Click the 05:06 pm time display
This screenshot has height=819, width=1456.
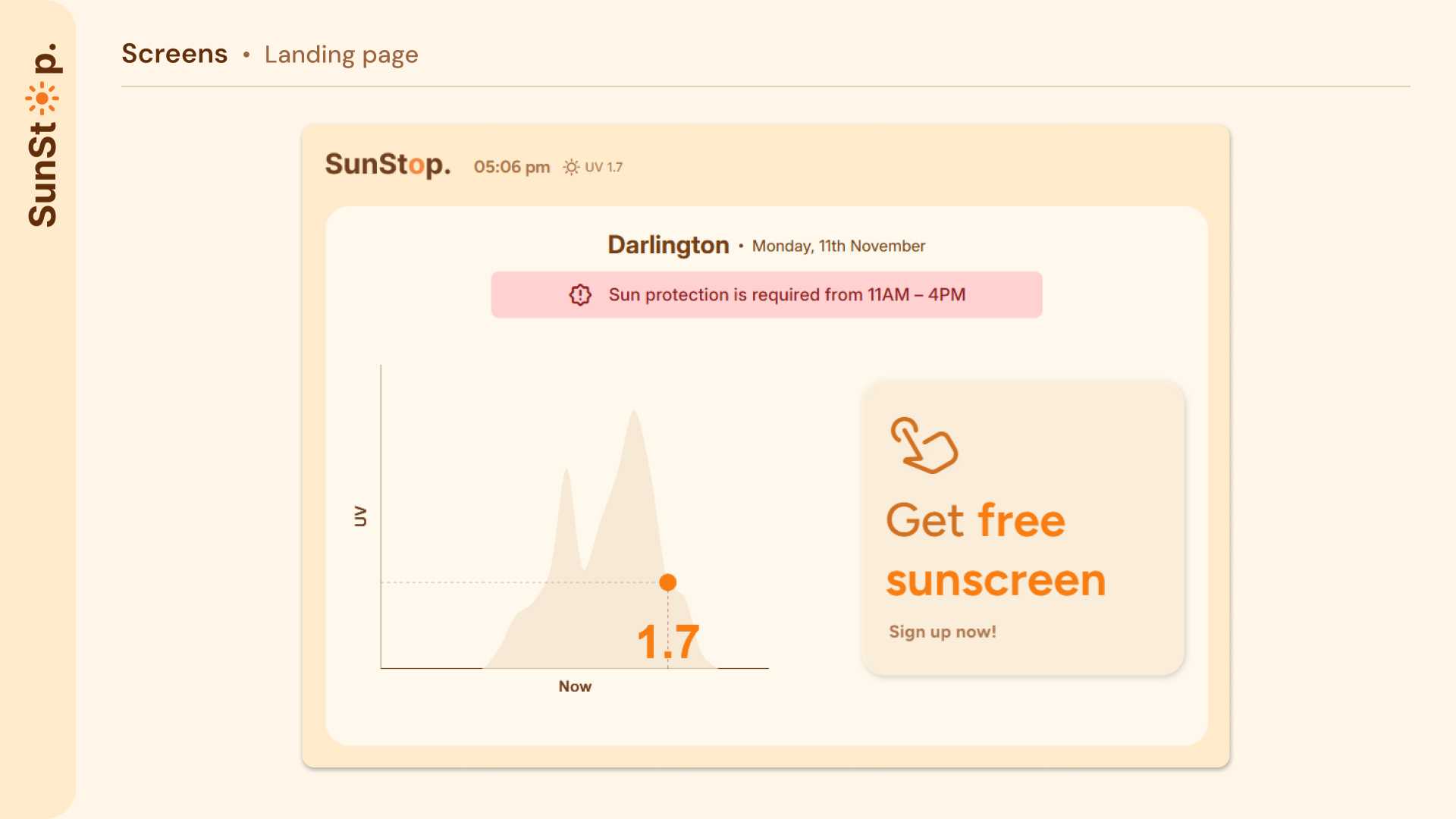tap(512, 167)
